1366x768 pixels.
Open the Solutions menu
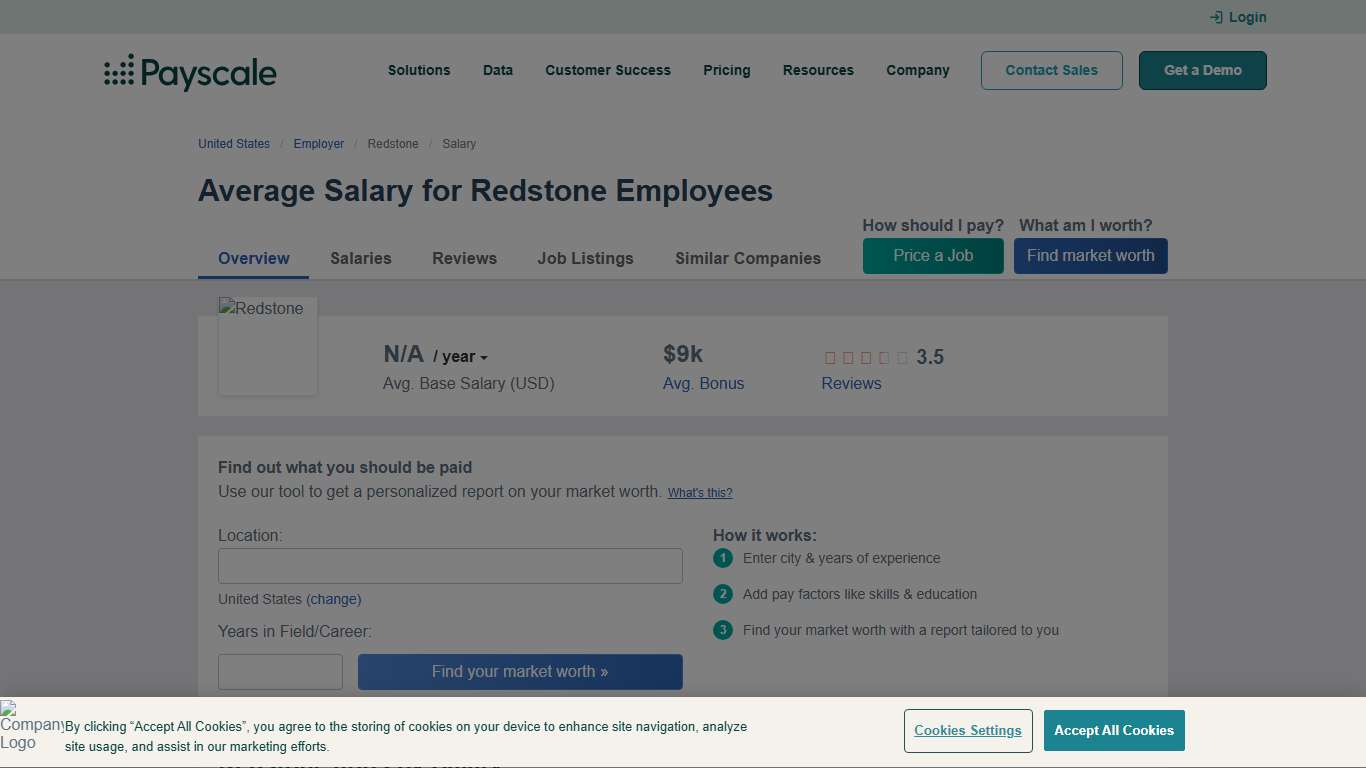pos(419,70)
